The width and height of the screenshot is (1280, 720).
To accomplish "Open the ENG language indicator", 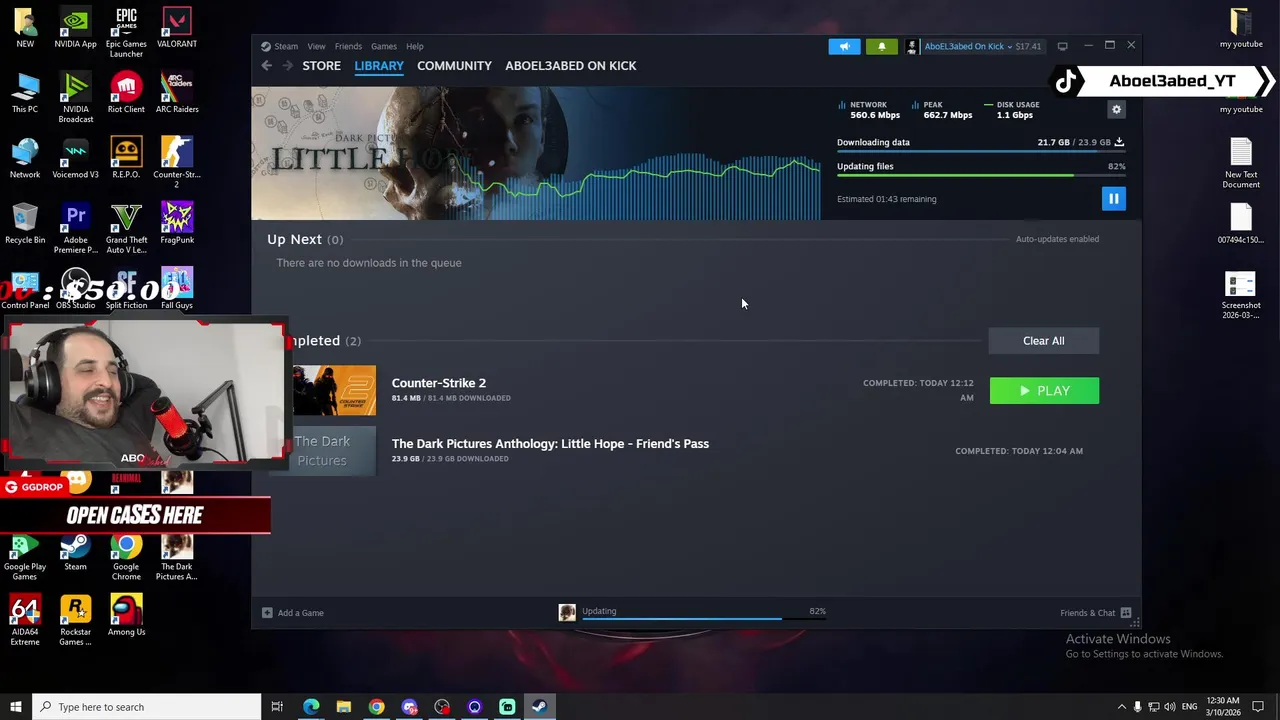I will point(1189,707).
